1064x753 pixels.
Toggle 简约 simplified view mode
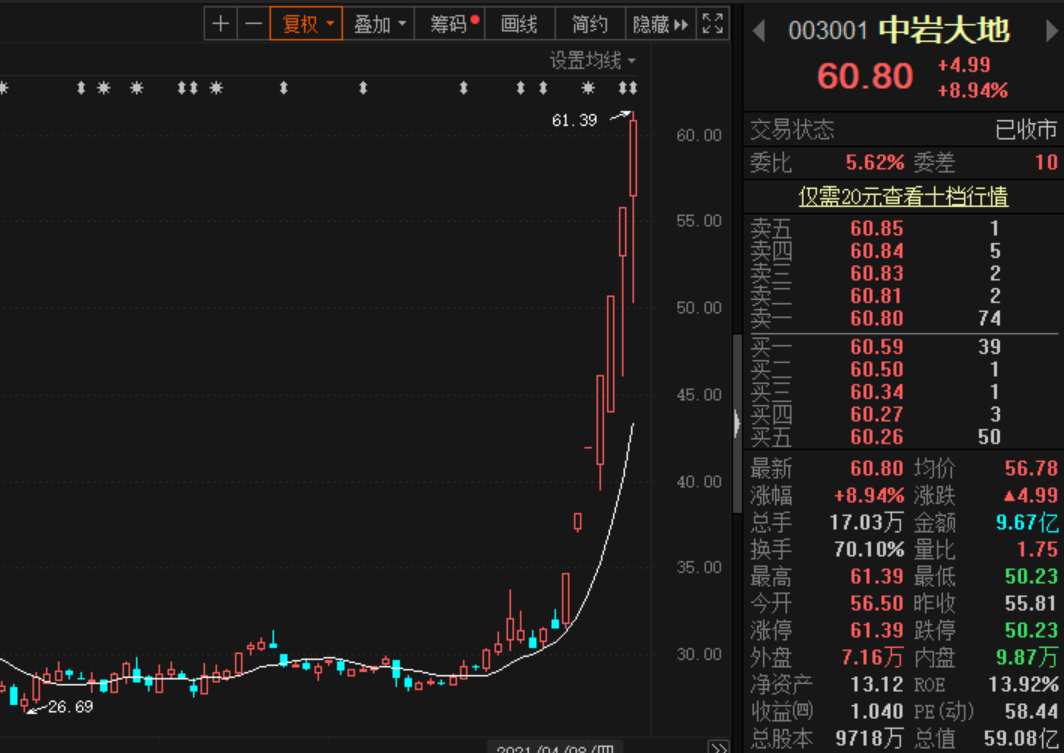click(589, 24)
